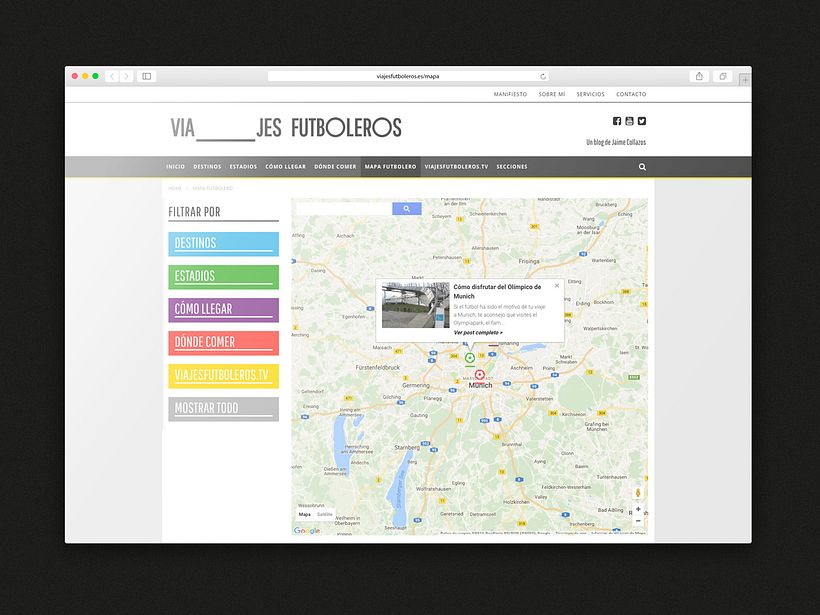Viewport: 820px width, 615px height.
Task: Open 'Cómo disfrutar del Olímpico de Munich' title
Action: click(497, 291)
